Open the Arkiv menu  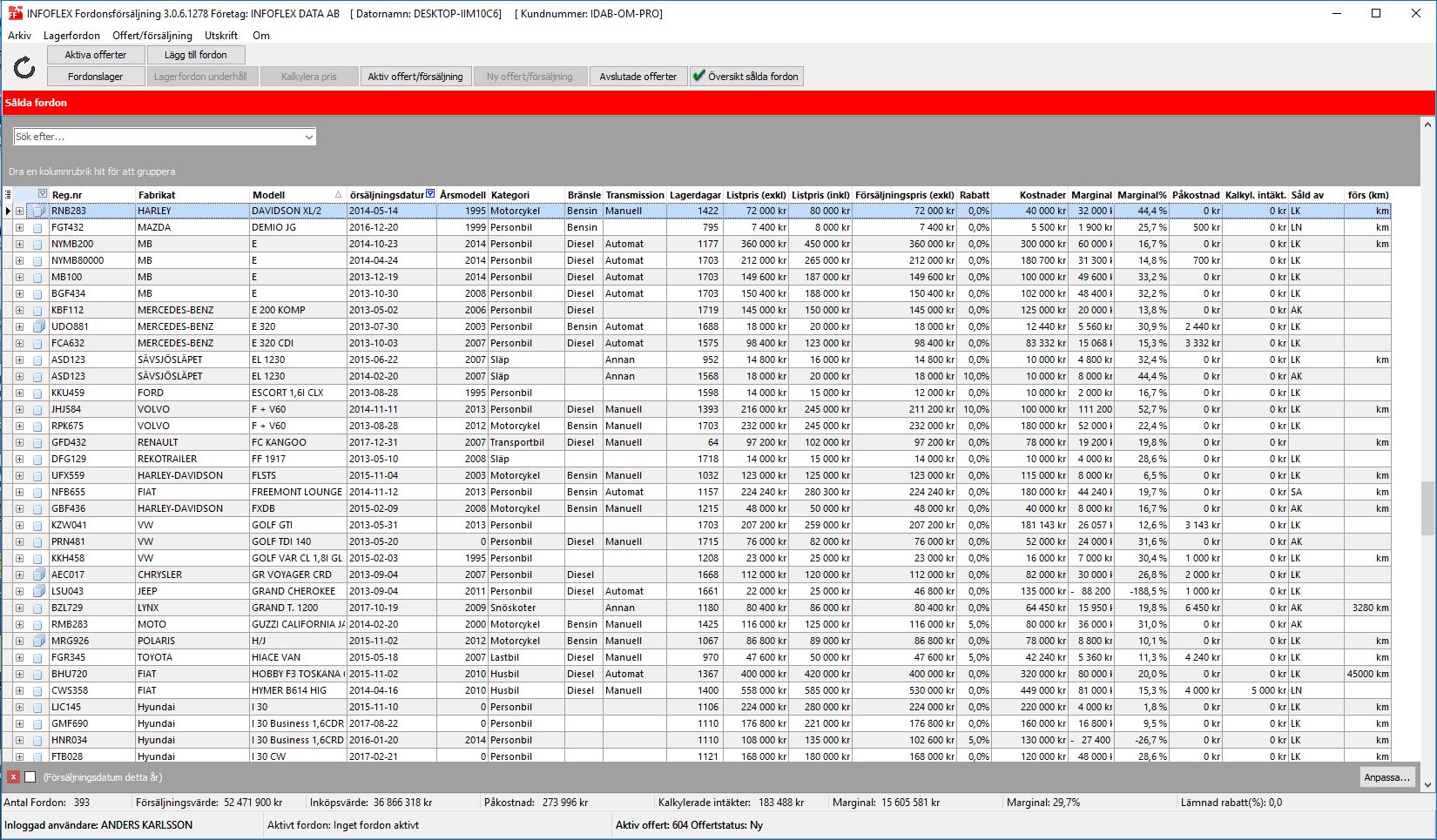[19, 36]
